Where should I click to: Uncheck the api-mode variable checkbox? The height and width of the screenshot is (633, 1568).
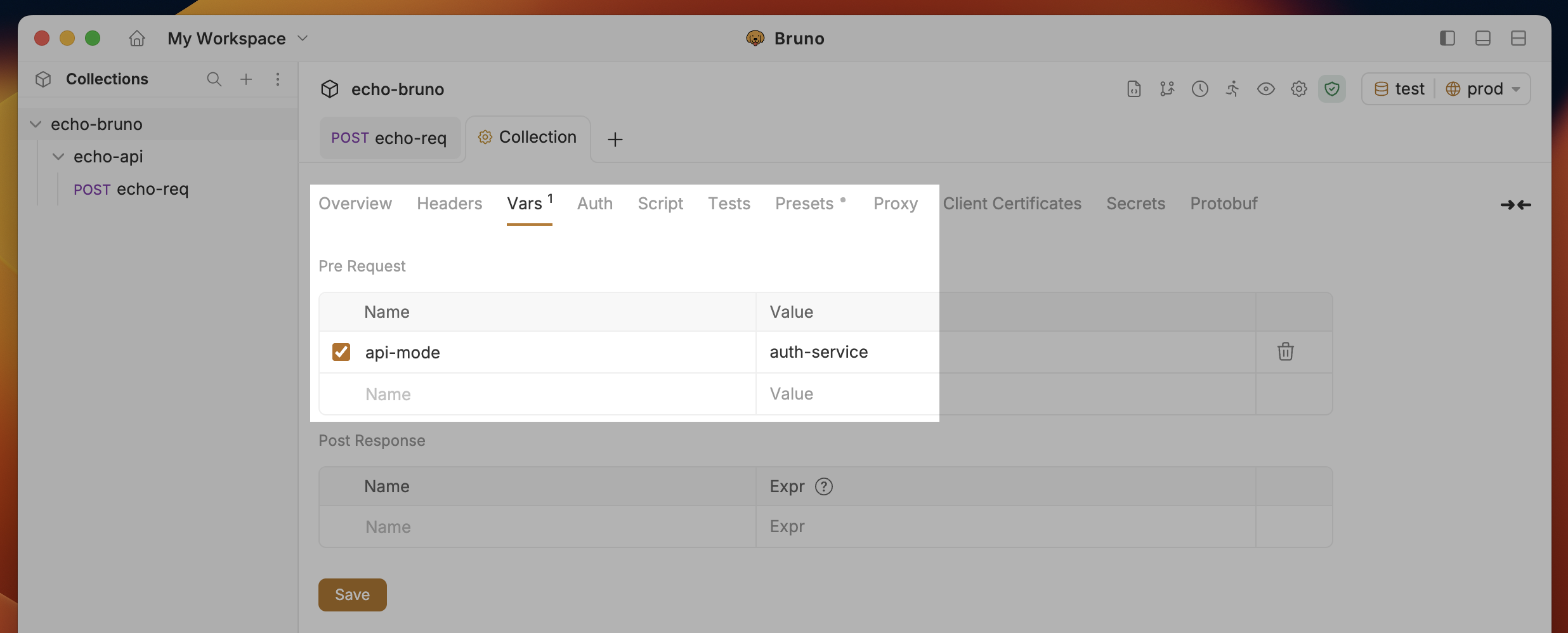pos(341,351)
